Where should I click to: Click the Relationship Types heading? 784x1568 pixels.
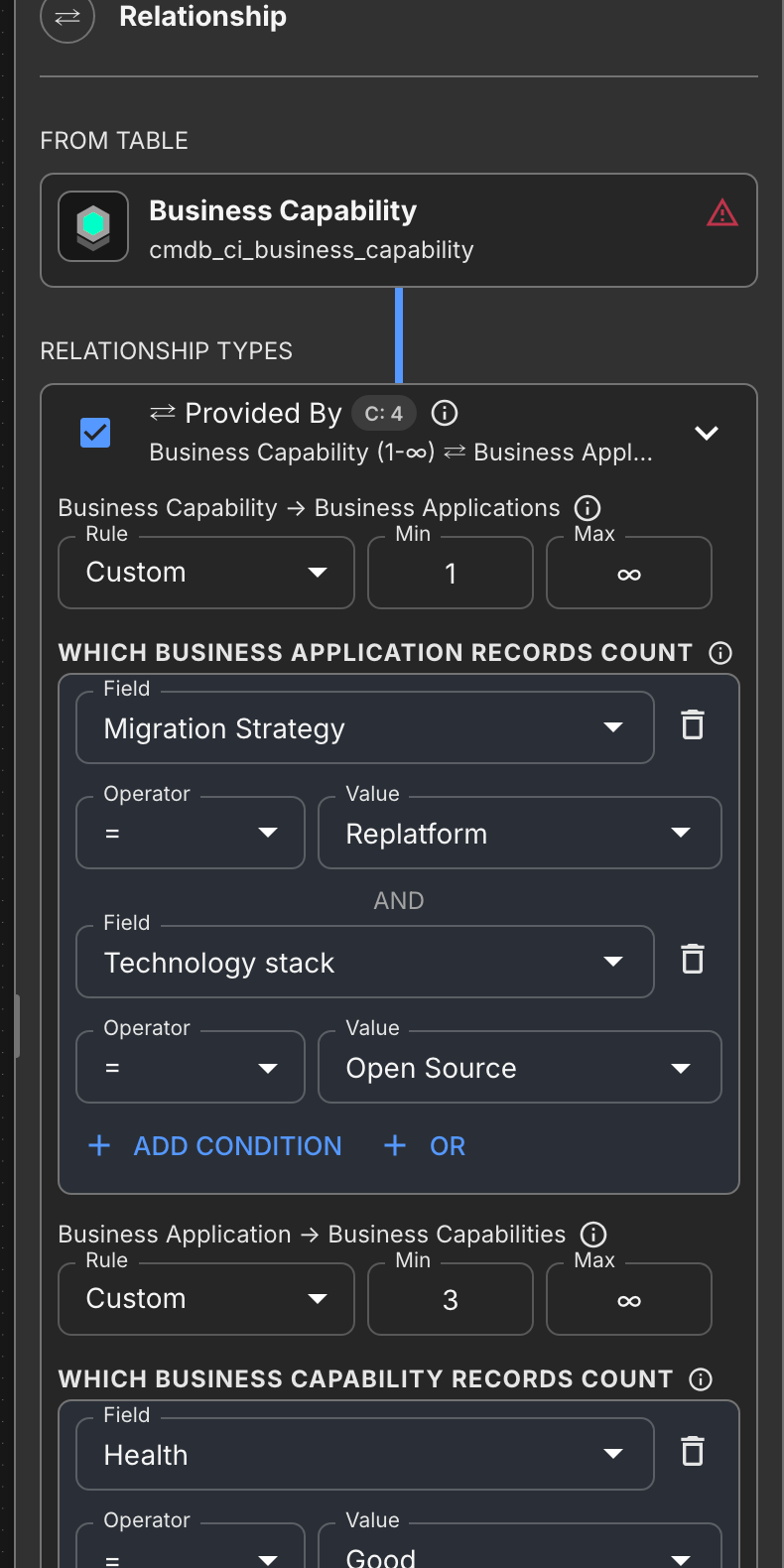point(167,350)
